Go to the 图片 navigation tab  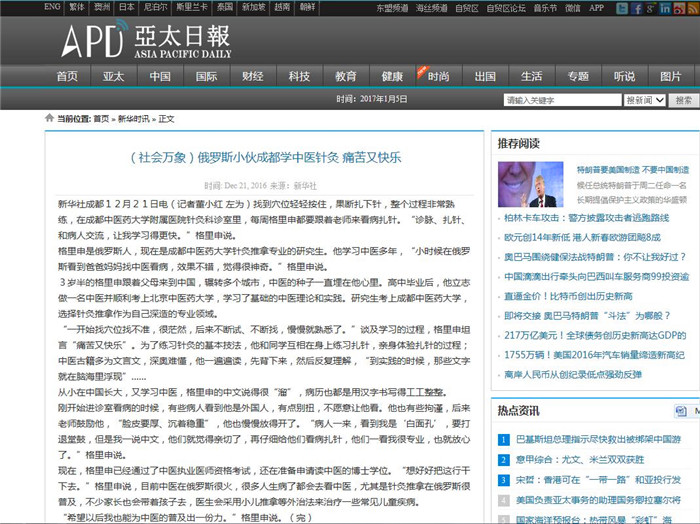click(671, 76)
